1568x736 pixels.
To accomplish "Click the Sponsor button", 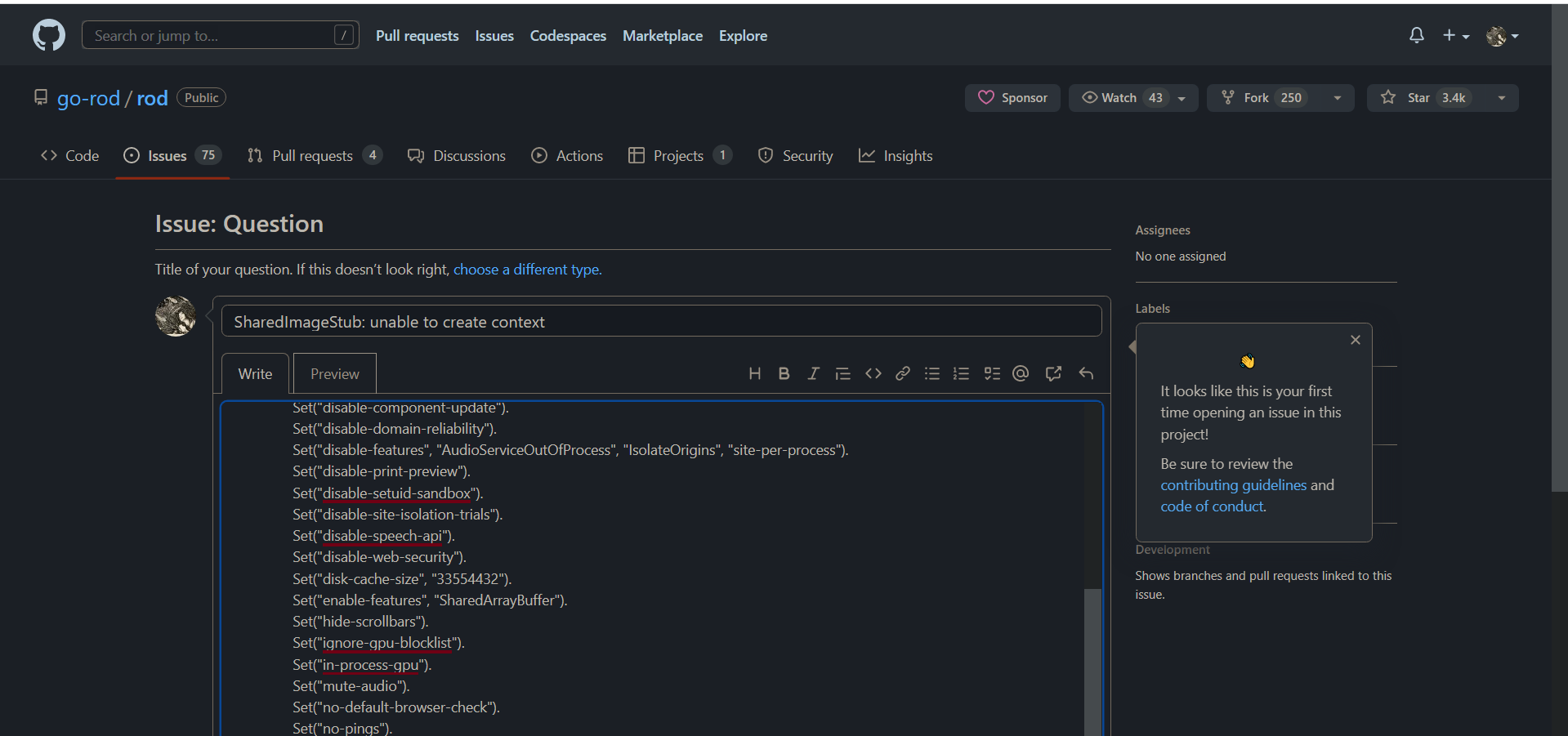I will pos(1012,97).
